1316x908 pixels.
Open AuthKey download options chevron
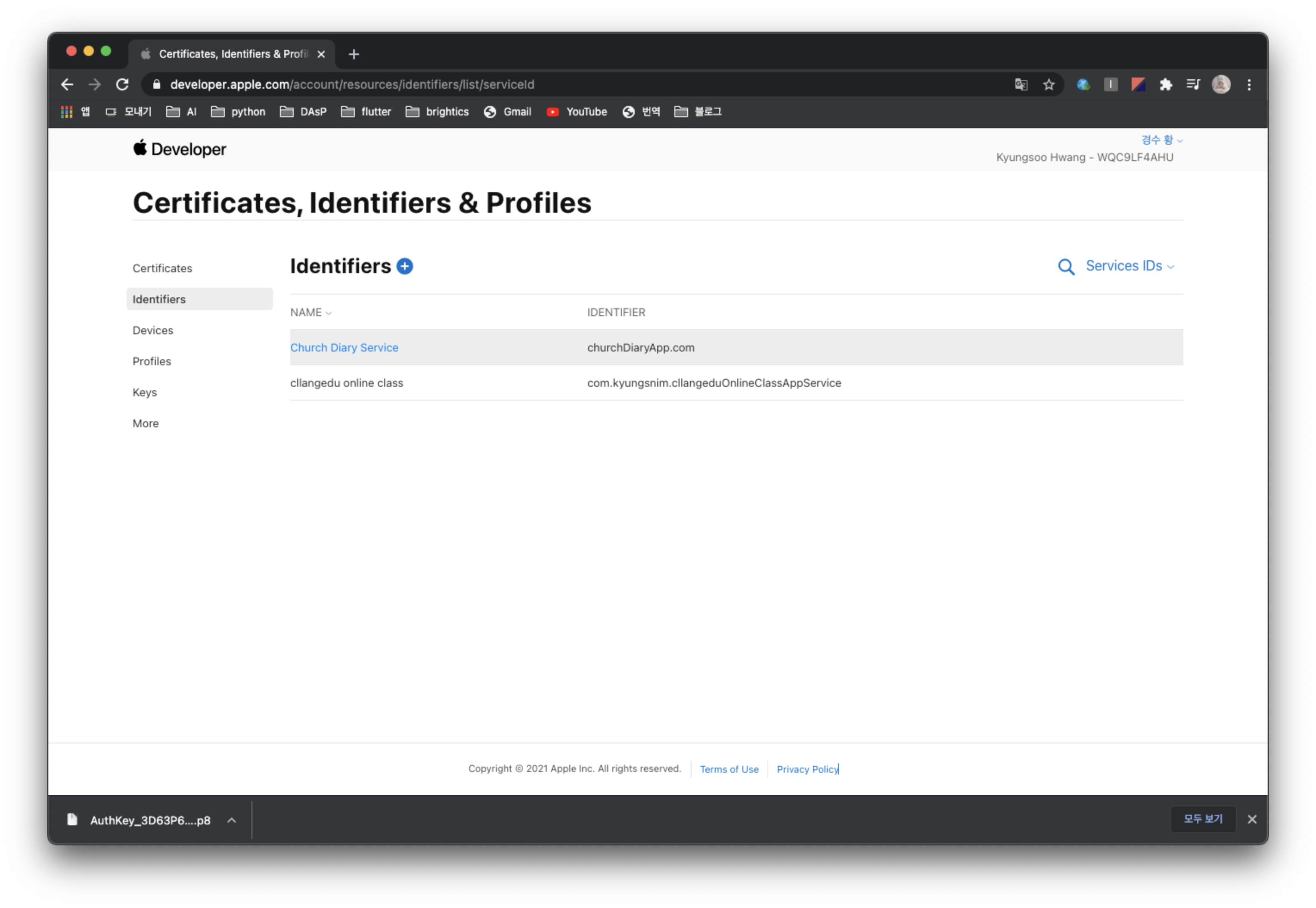point(232,820)
